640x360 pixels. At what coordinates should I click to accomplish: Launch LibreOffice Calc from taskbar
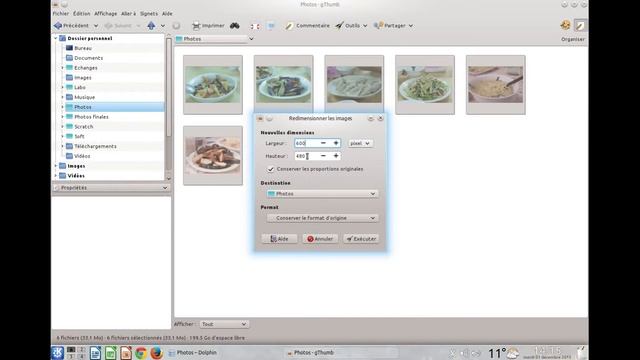click(111, 353)
